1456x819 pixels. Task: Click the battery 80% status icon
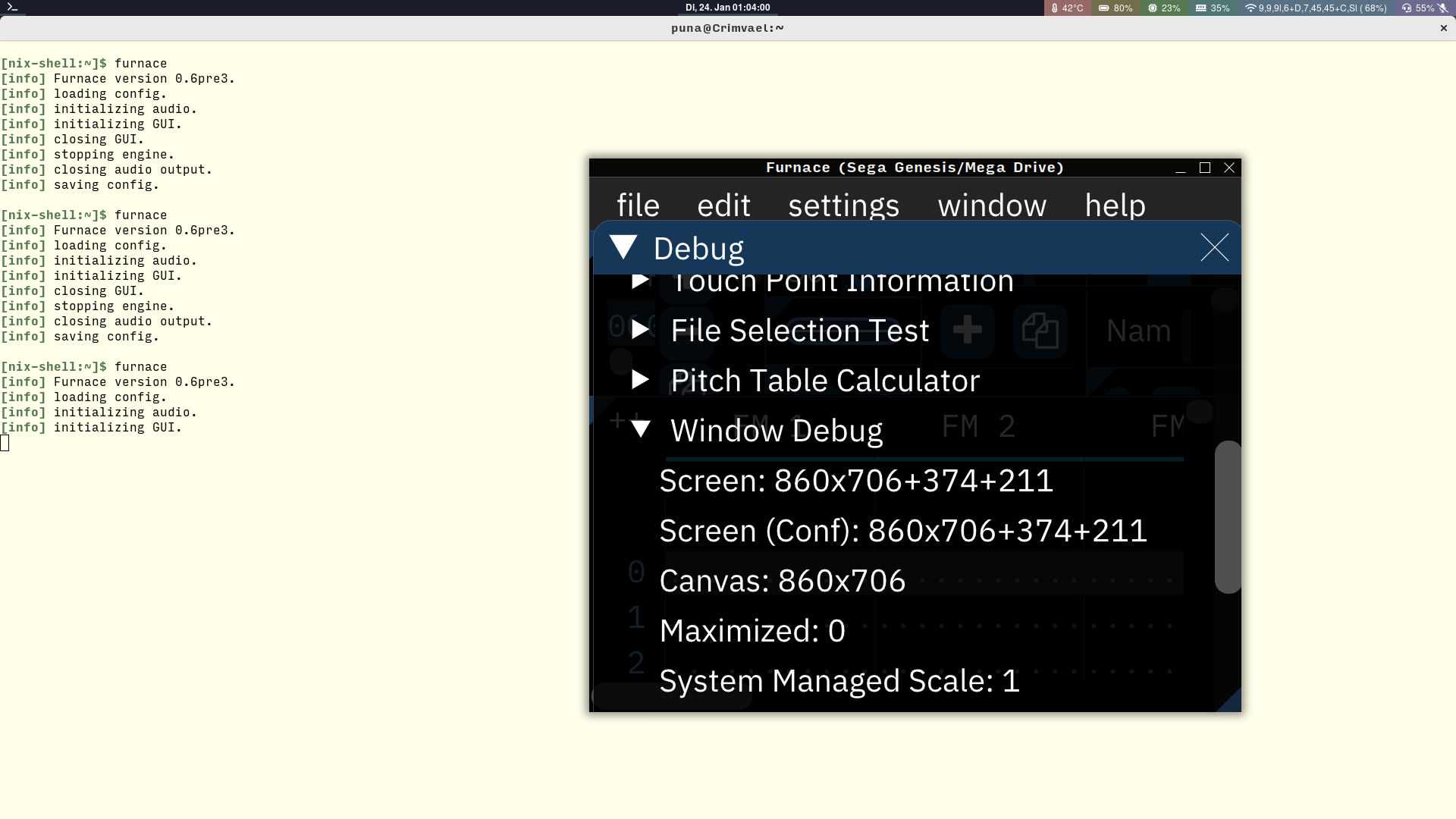1116,8
